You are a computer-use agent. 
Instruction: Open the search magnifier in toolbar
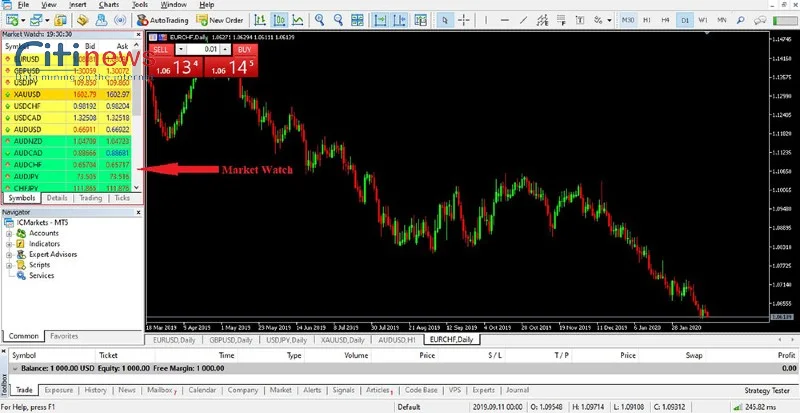point(740,20)
